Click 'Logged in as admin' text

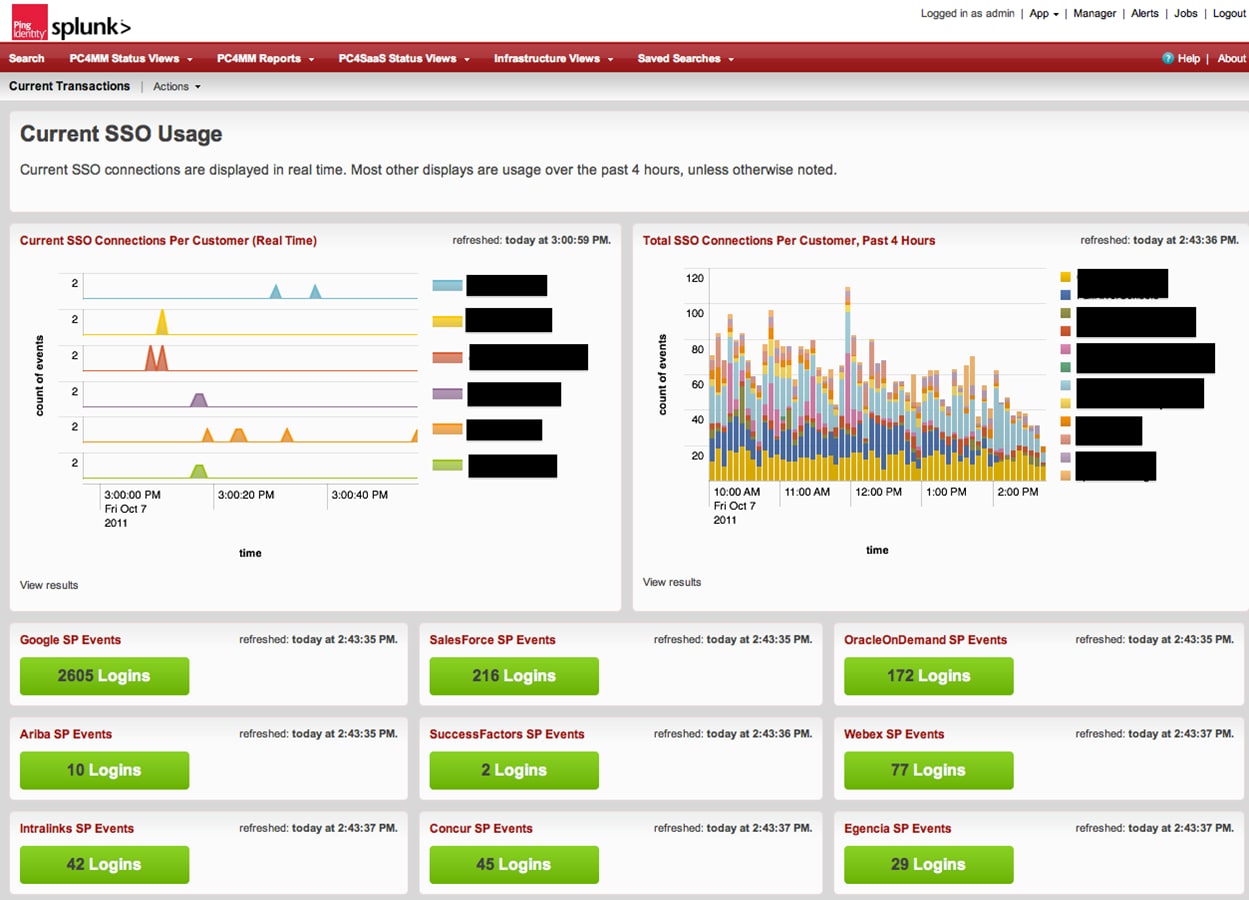click(967, 14)
